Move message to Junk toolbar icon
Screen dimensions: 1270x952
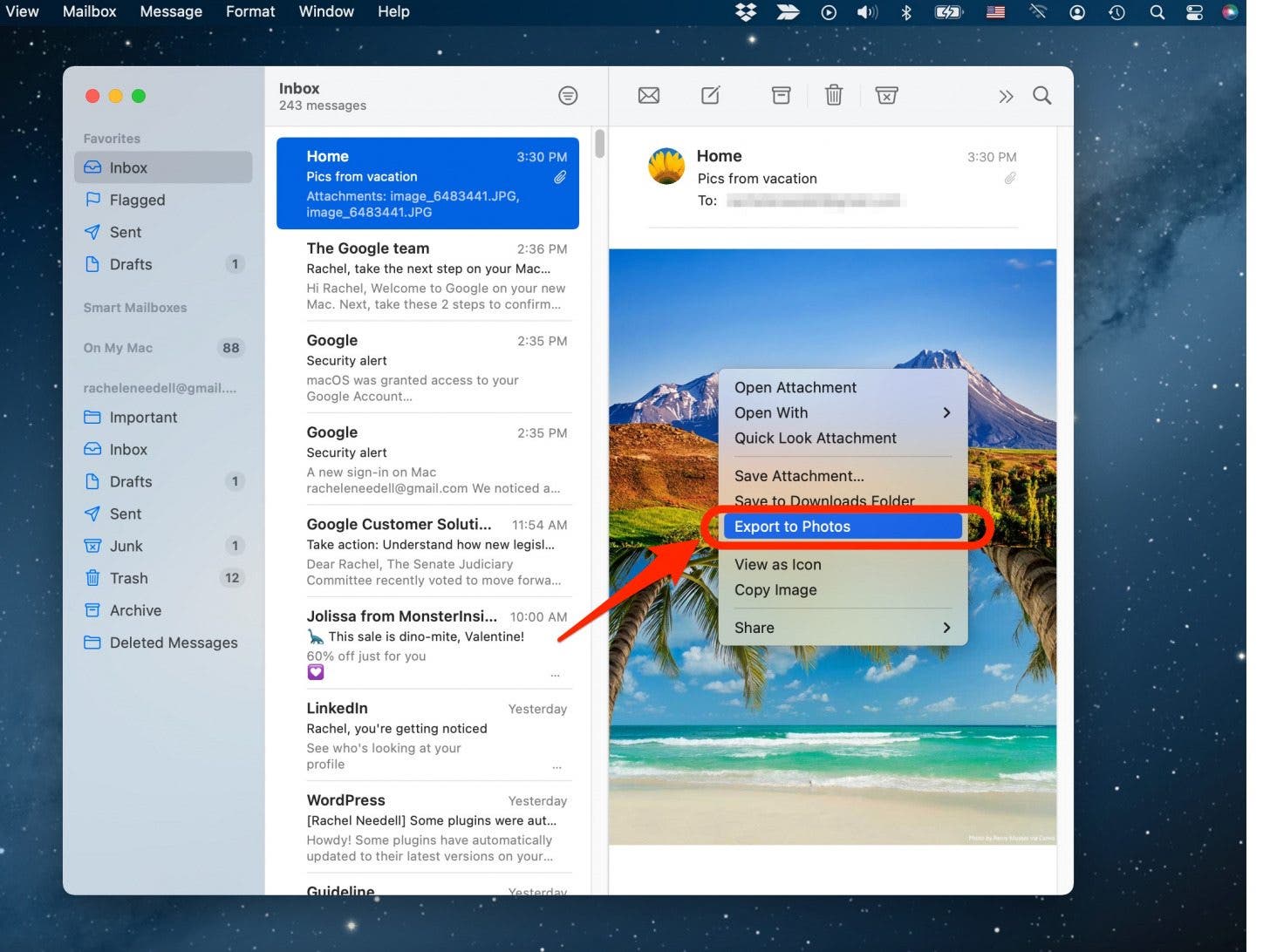tap(886, 96)
